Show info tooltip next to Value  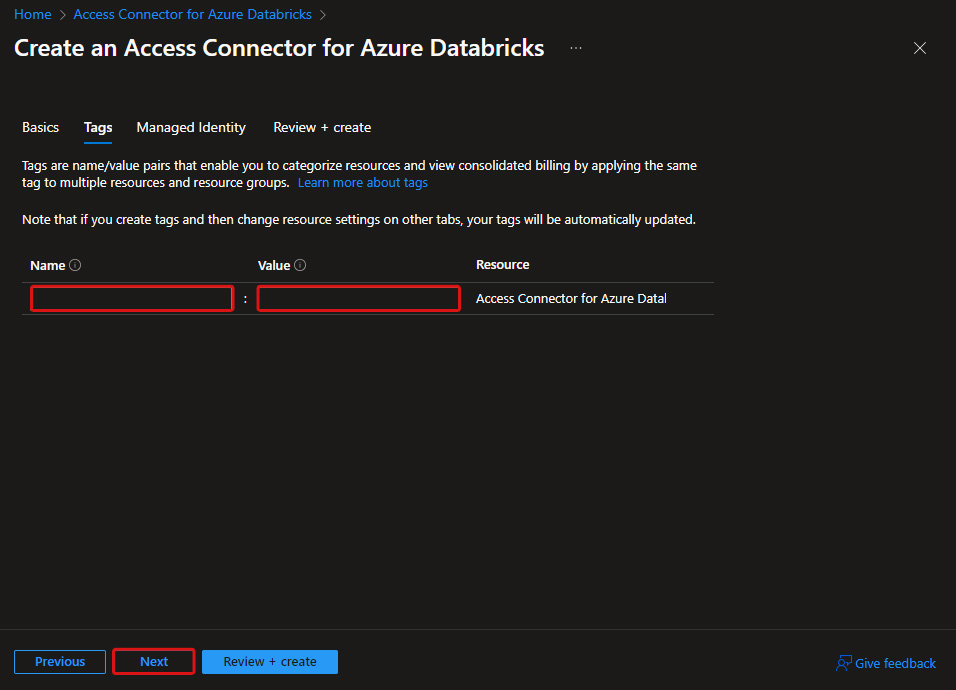coord(300,265)
